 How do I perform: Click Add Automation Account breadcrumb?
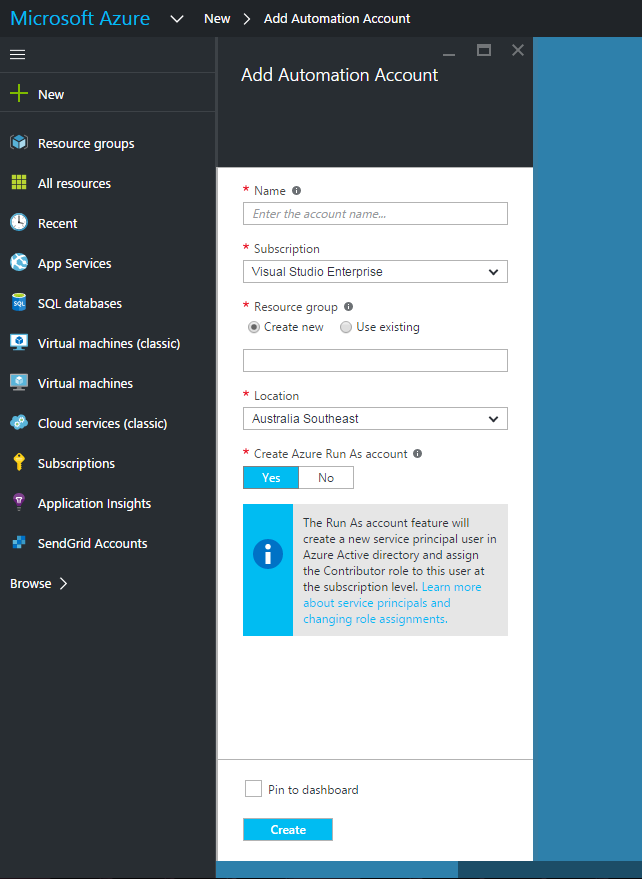tap(337, 18)
